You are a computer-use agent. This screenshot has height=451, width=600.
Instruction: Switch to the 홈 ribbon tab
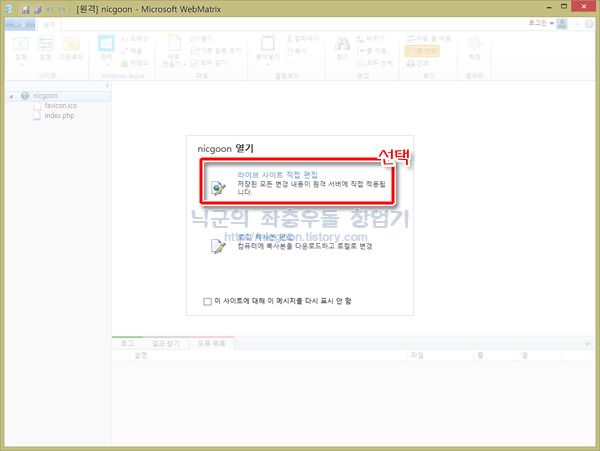coord(49,25)
